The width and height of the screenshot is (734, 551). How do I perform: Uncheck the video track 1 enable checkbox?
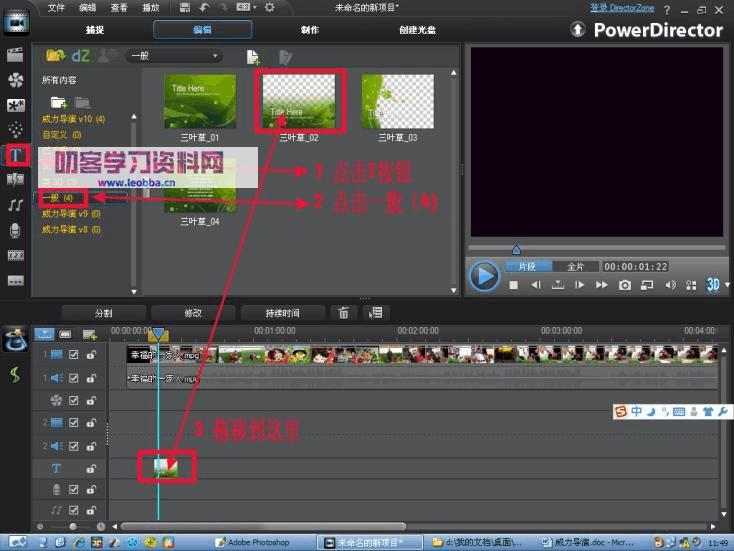tap(73, 354)
